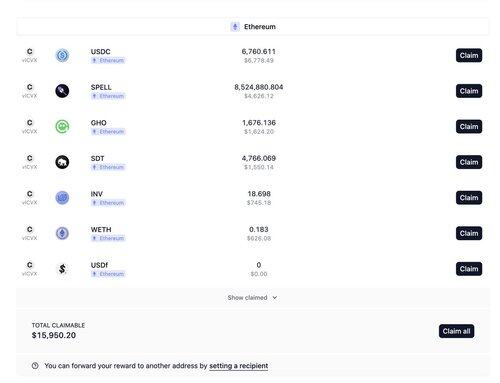Click the Ethereum tag under SDT

point(108,167)
